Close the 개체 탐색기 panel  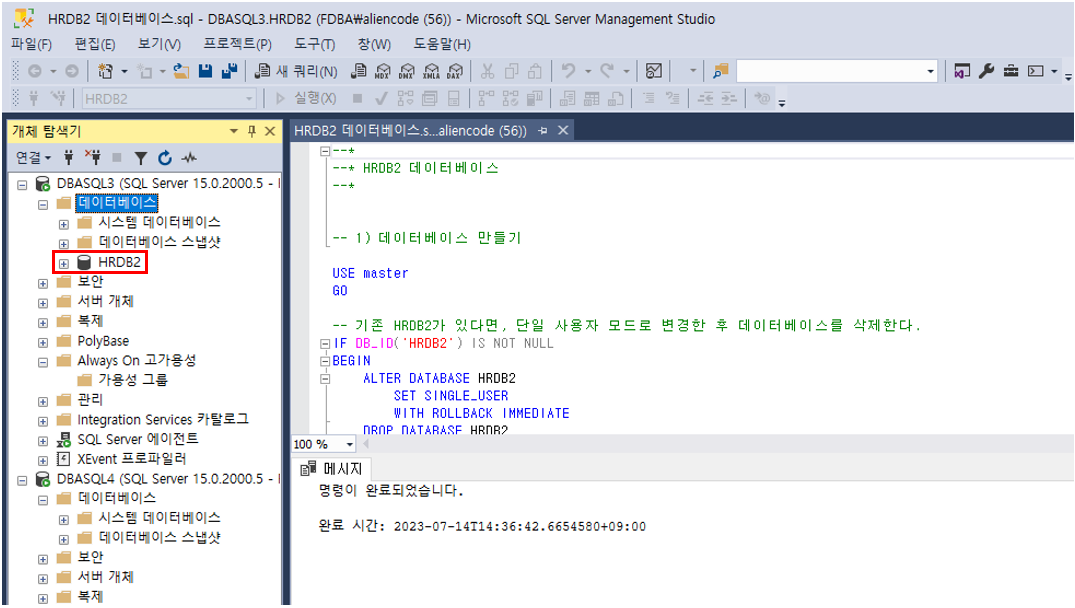[270, 131]
